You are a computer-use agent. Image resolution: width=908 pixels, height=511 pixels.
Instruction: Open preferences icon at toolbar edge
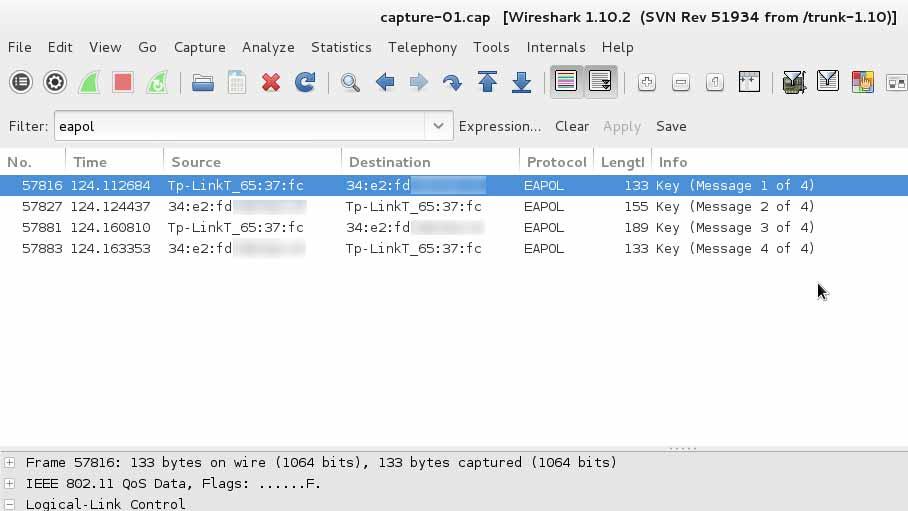click(x=896, y=83)
